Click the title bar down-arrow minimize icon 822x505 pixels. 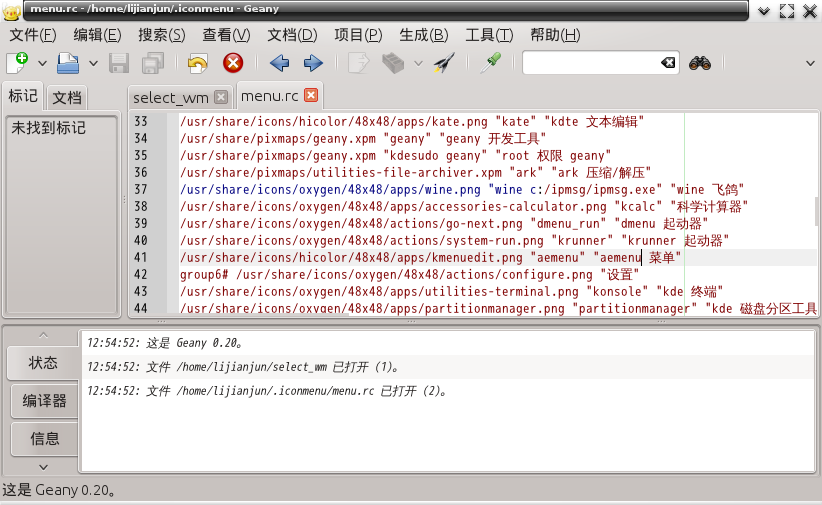763,11
